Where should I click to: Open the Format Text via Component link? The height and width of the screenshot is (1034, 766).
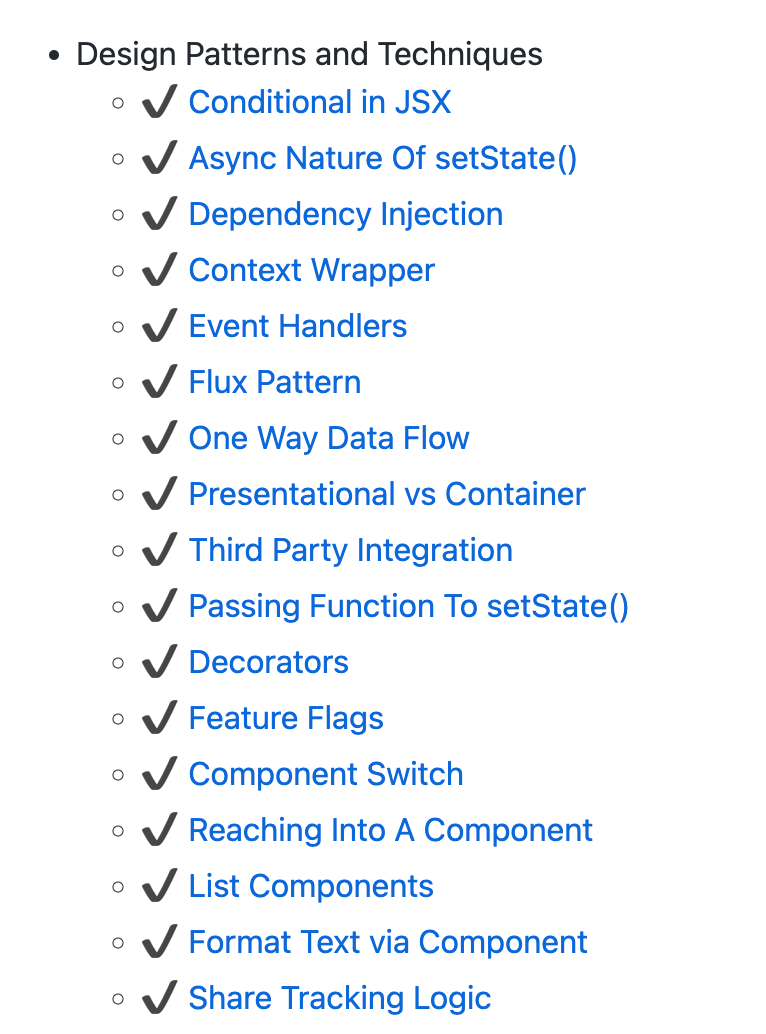388,942
